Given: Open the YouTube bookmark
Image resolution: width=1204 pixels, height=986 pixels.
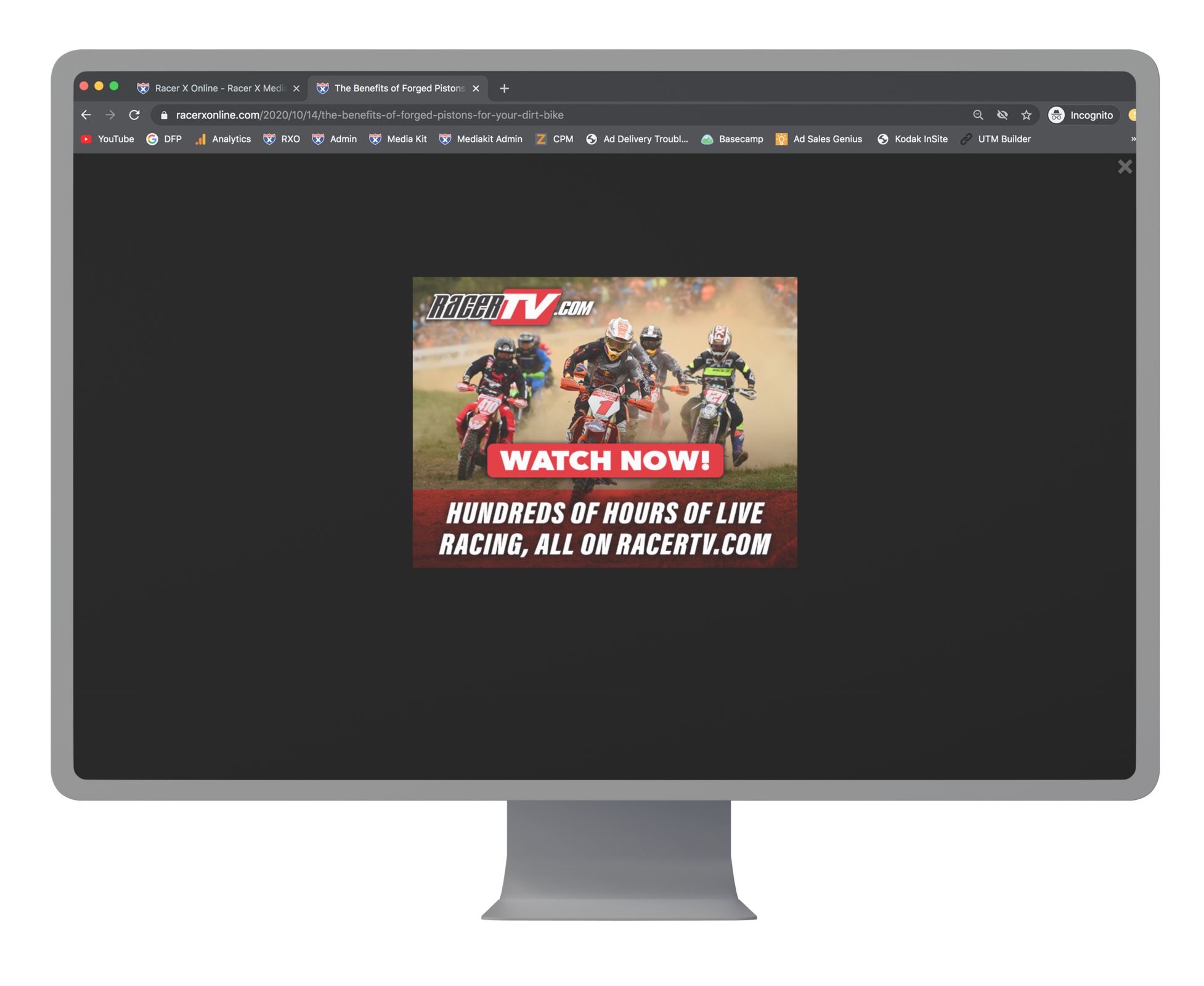Looking at the screenshot, I should coord(107,139).
